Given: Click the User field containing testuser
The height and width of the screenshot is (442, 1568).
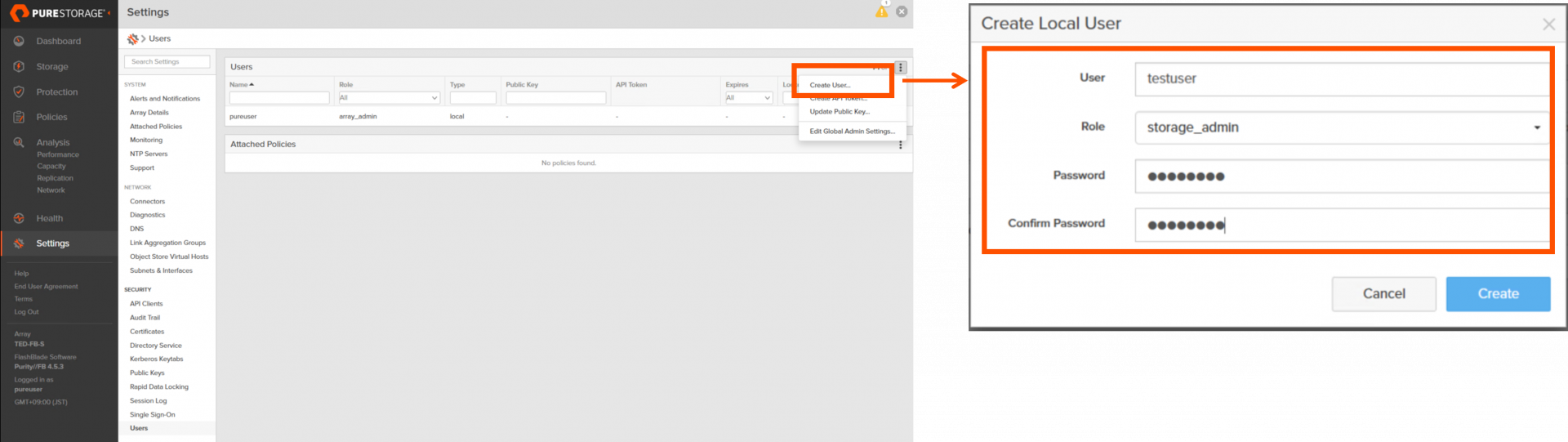Looking at the screenshot, I should click(1342, 79).
